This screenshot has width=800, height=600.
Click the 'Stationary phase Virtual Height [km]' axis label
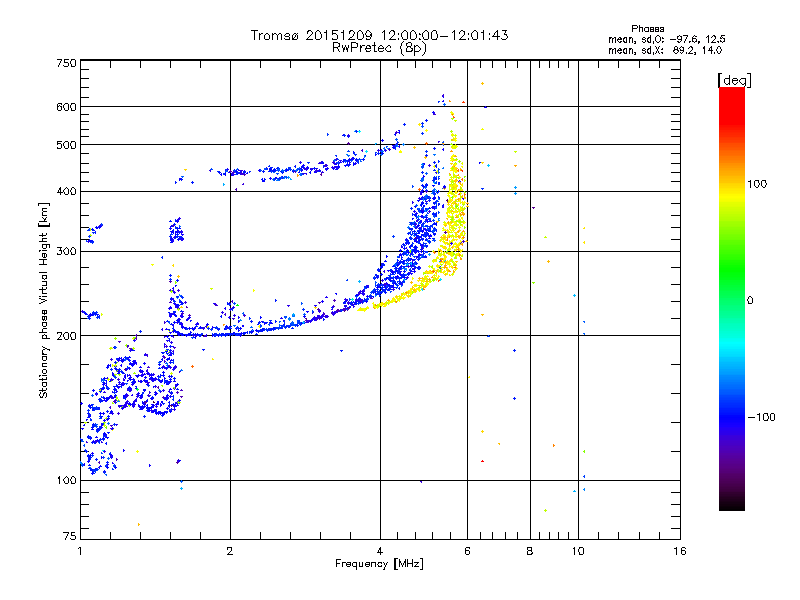point(43,300)
